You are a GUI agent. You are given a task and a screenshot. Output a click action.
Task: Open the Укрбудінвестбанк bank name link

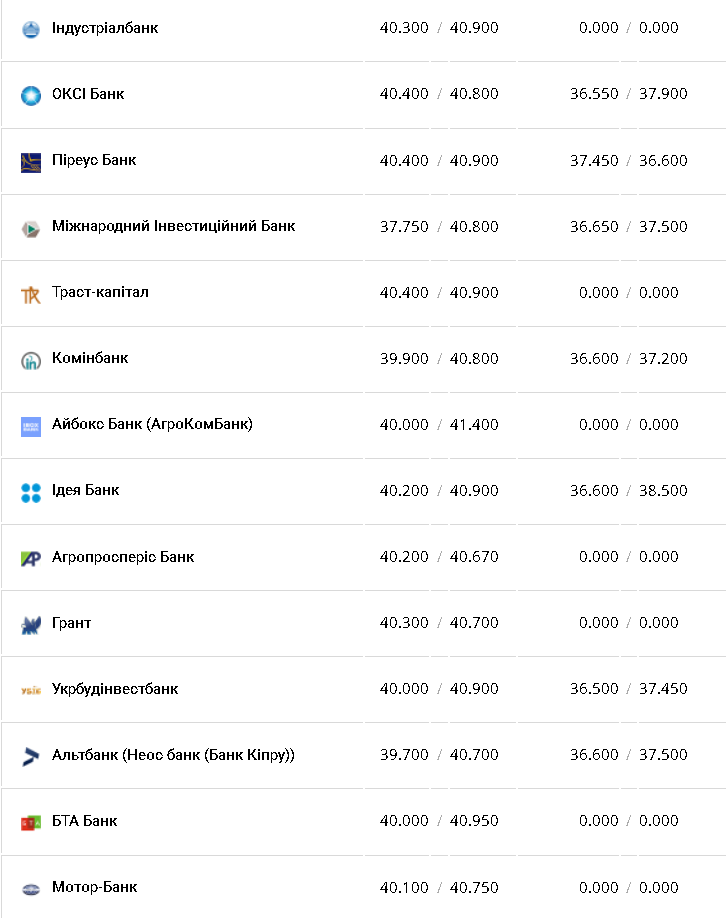115,689
